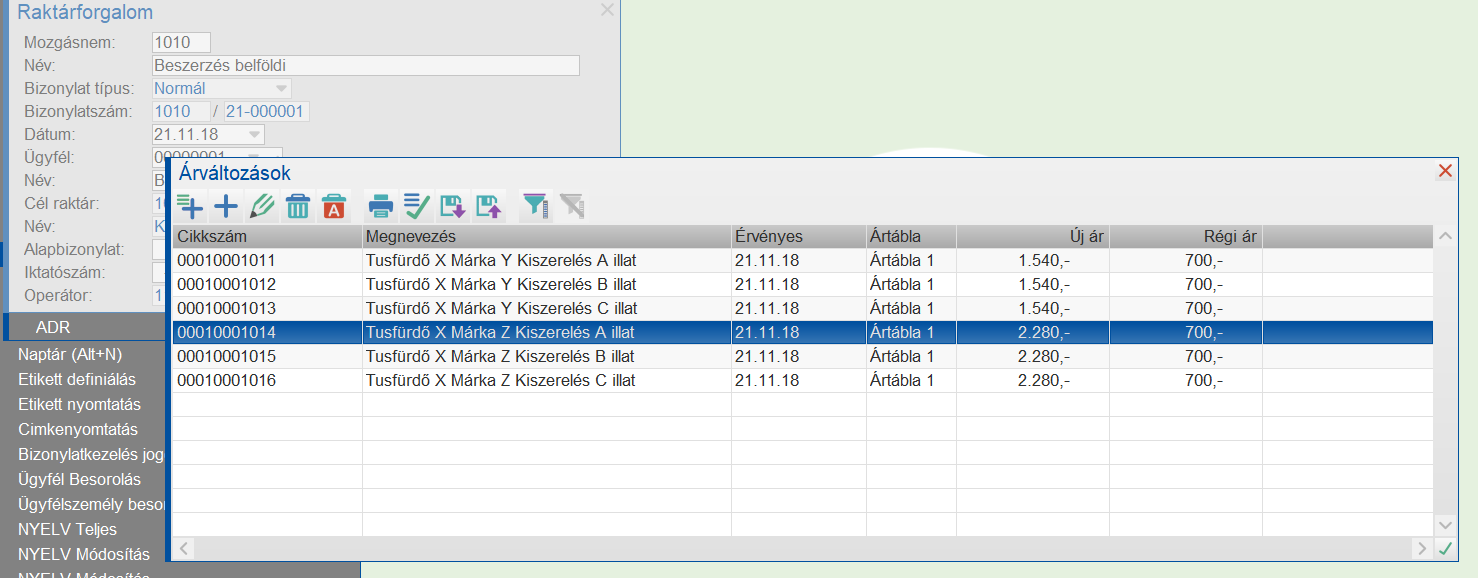This screenshot has width=1478, height=578.
Task: Click the checklist with green checkmark icon
Action: (417, 206)
